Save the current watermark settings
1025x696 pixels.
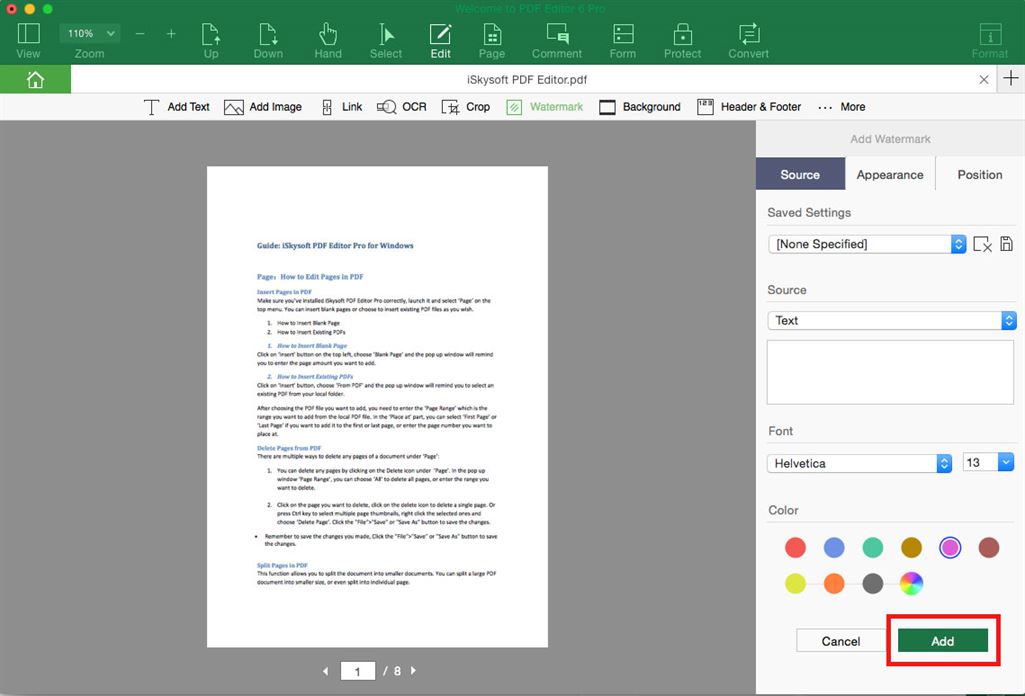click(1007, 244)
